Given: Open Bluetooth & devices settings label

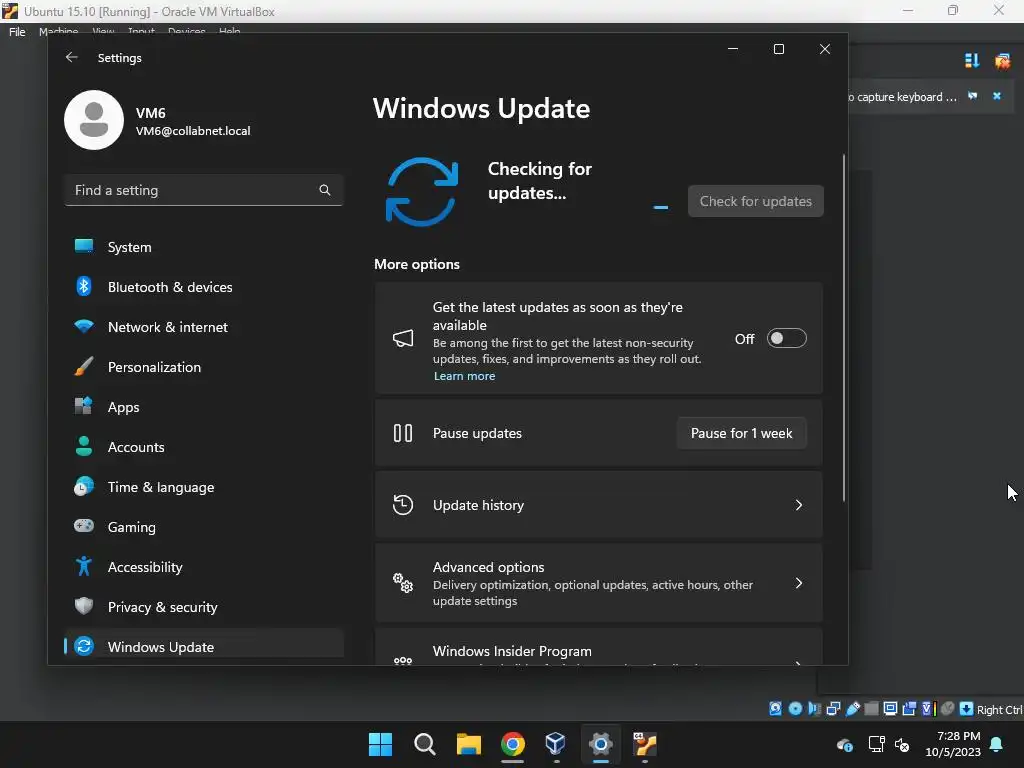Looking at the screenshot, I should [170, 287].
